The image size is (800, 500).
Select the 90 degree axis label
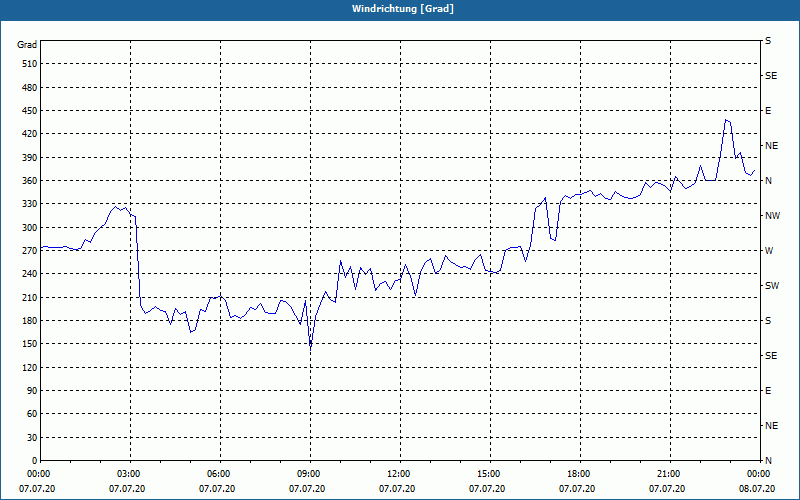(x=32, y=391)
